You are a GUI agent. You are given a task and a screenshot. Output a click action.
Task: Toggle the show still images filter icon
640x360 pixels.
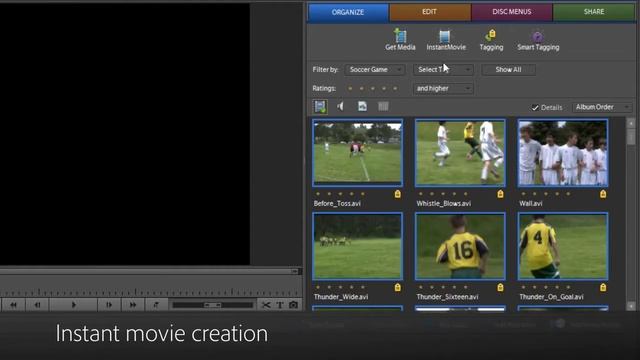[x=362, y=107]
